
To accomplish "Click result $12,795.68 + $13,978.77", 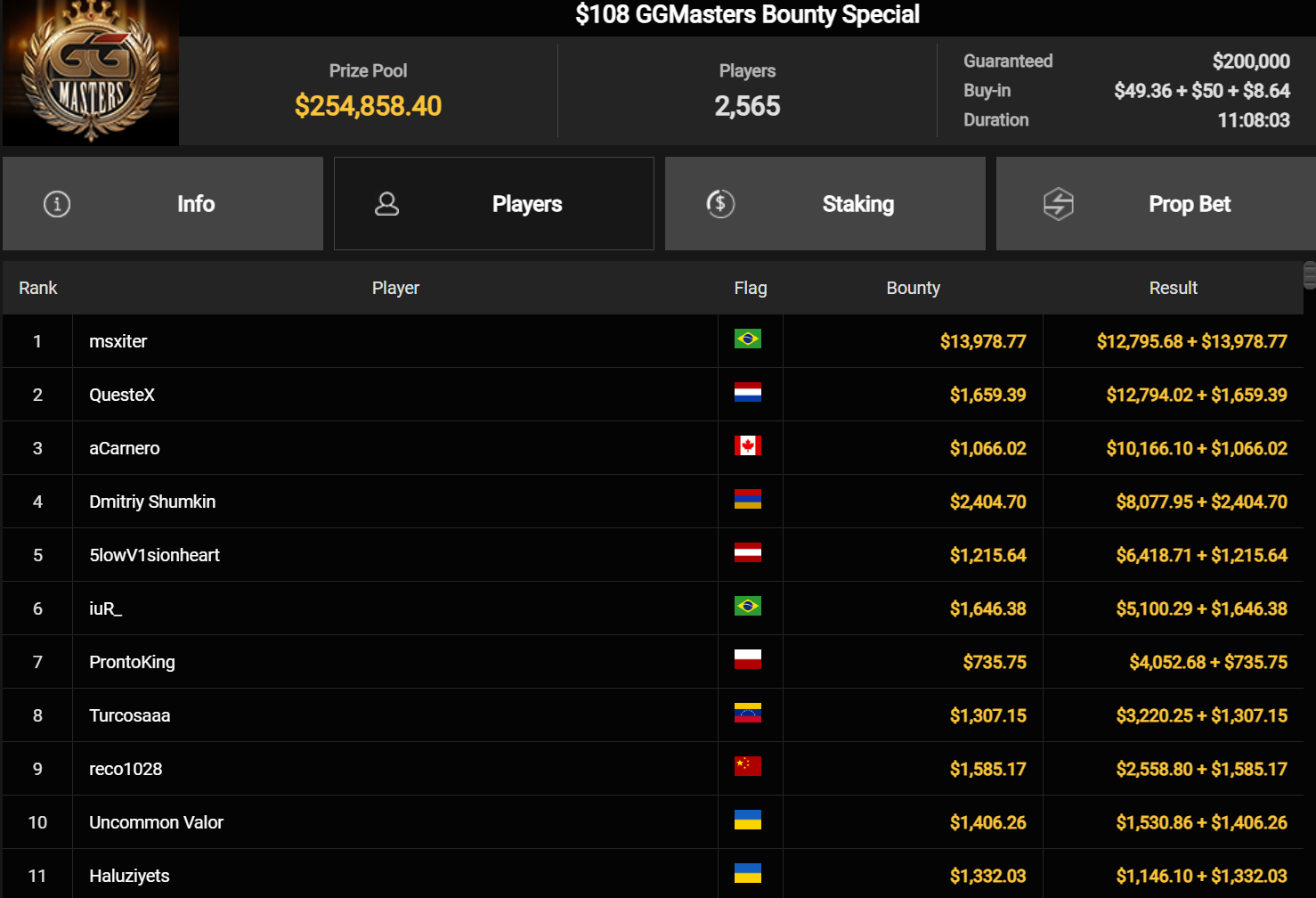I will 1191,341.
